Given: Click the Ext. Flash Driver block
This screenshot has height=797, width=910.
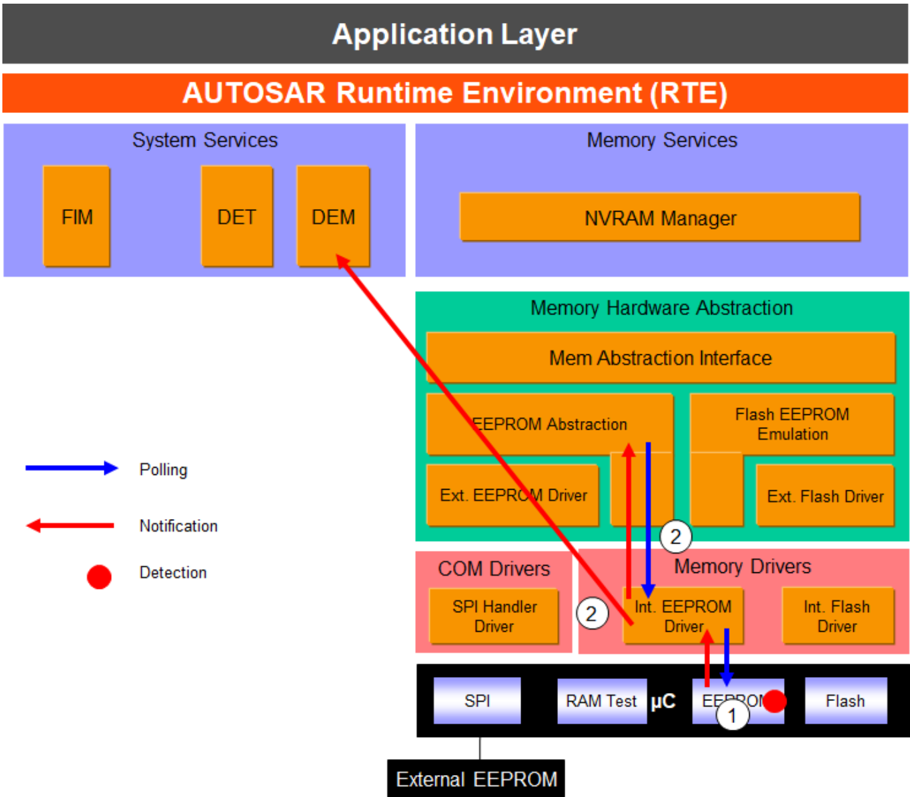Looking at the screenshot, I should tap(825, 496).
